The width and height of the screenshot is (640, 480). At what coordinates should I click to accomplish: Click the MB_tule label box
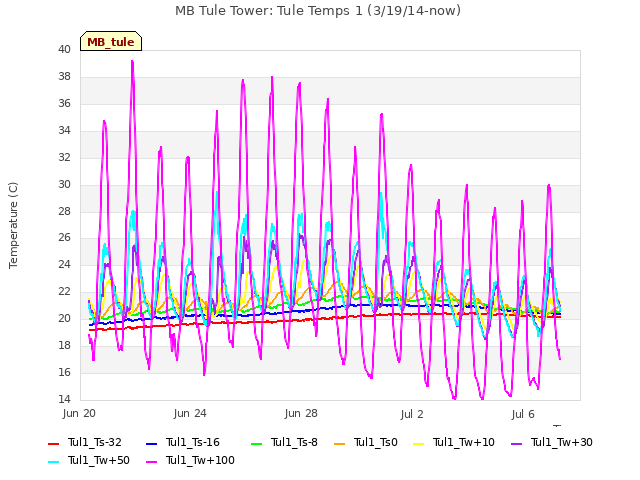[111, 41]
